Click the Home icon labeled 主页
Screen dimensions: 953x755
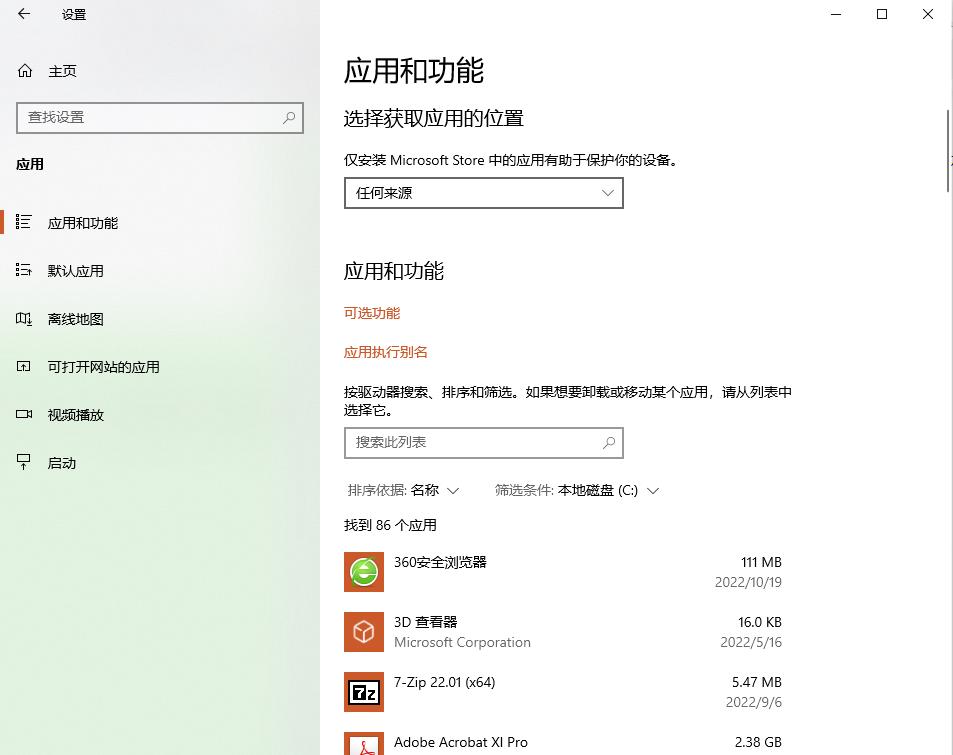24,70
